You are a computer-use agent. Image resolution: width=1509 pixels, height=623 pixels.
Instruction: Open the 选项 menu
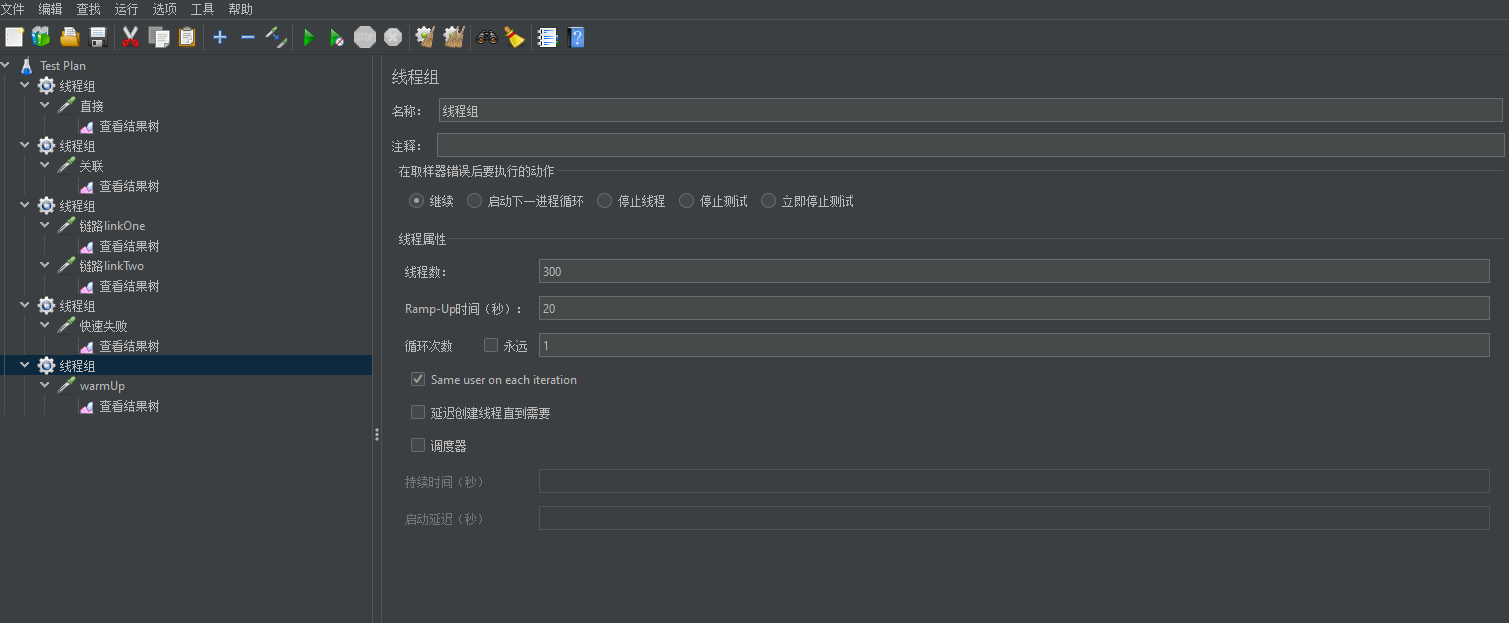click(x=164, y=9)
